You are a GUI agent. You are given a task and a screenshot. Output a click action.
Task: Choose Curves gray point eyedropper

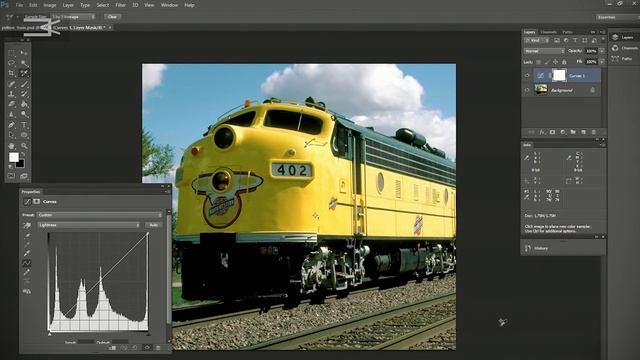[27, 244]
